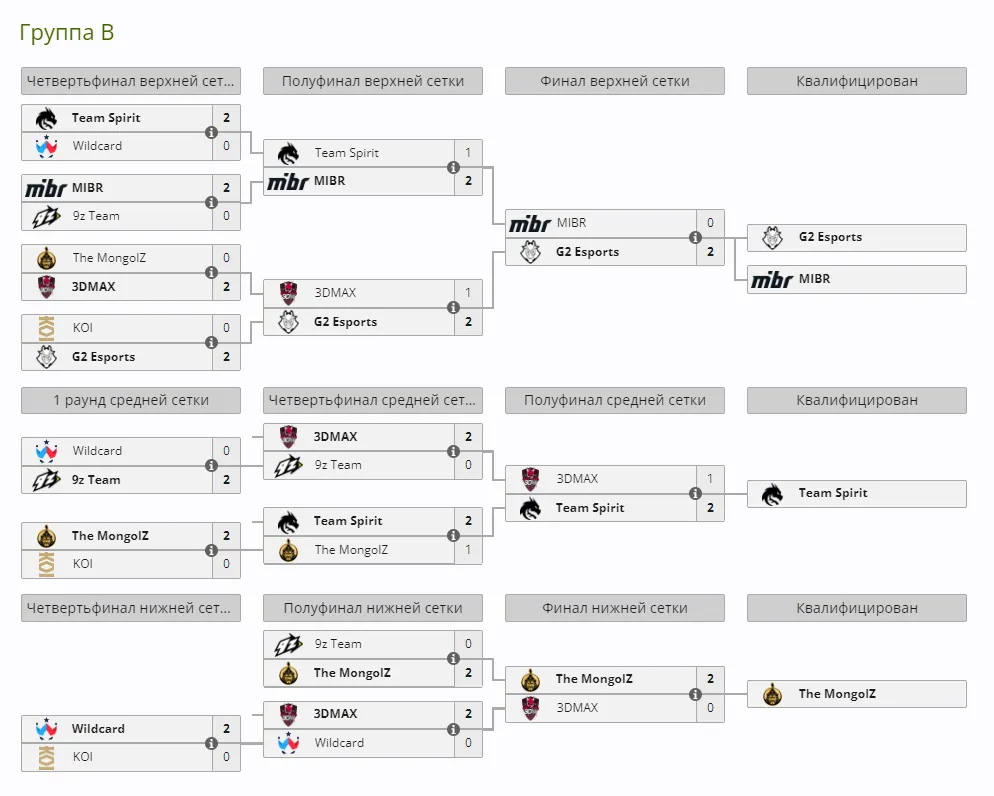Open The MongolZ in the lower qualified slot
The image size is (994, 796).
857,694
